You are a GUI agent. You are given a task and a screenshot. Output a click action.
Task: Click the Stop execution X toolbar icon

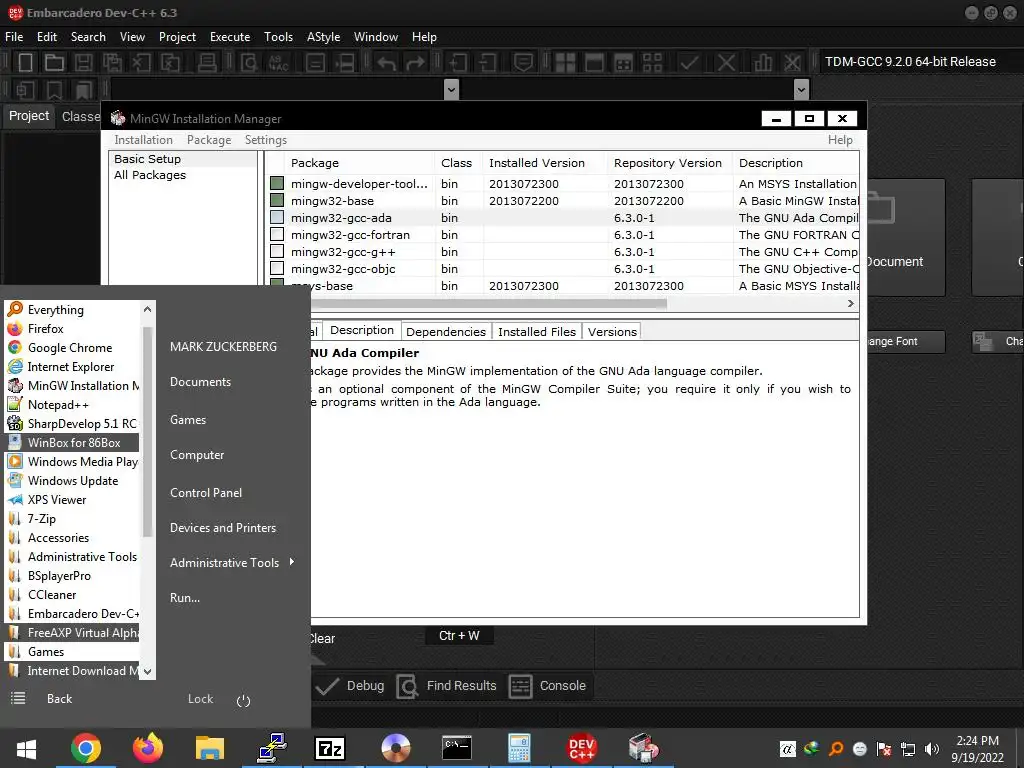click(726, 62)
